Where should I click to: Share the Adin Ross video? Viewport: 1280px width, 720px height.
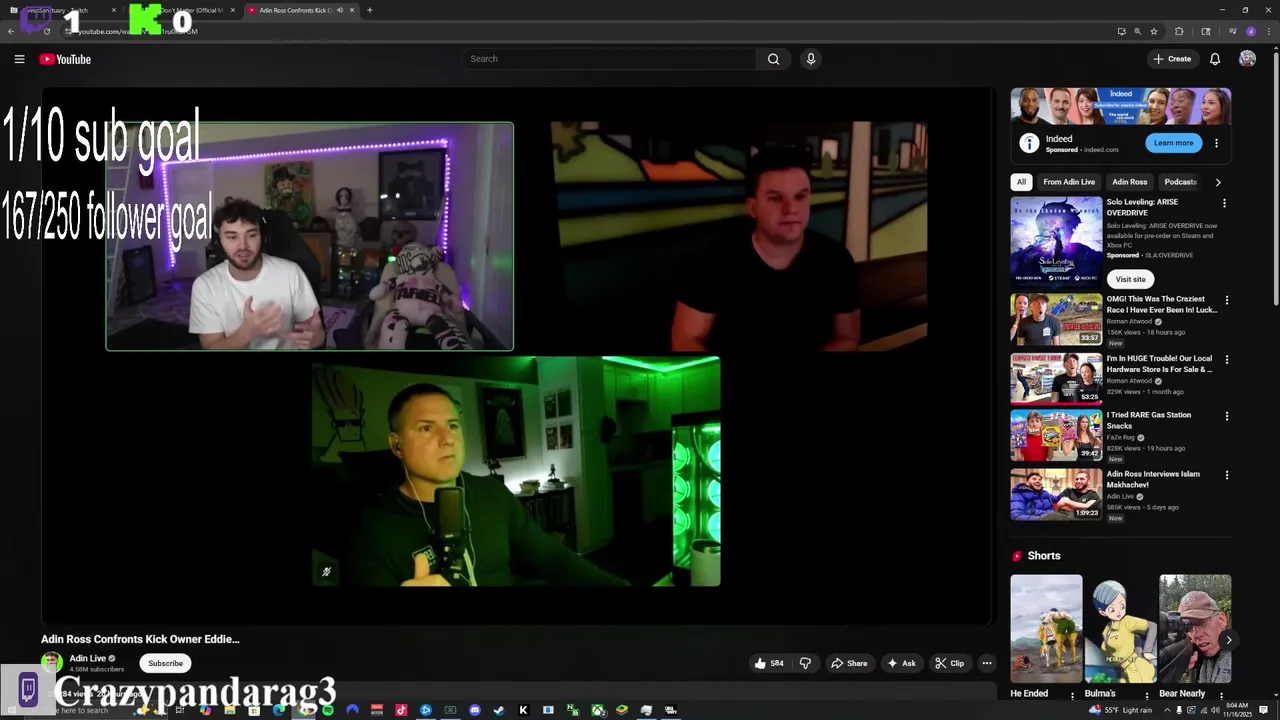coord(850,663)
